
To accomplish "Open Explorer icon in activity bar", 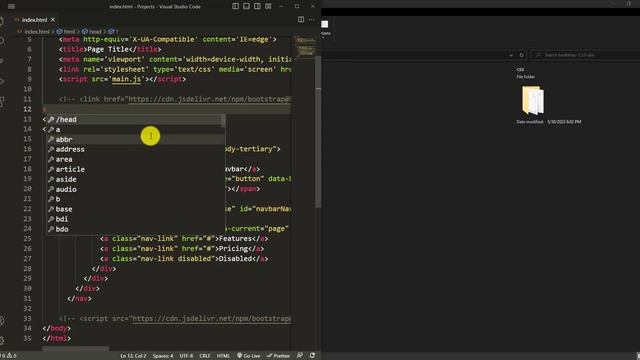I will pos(2,21).
